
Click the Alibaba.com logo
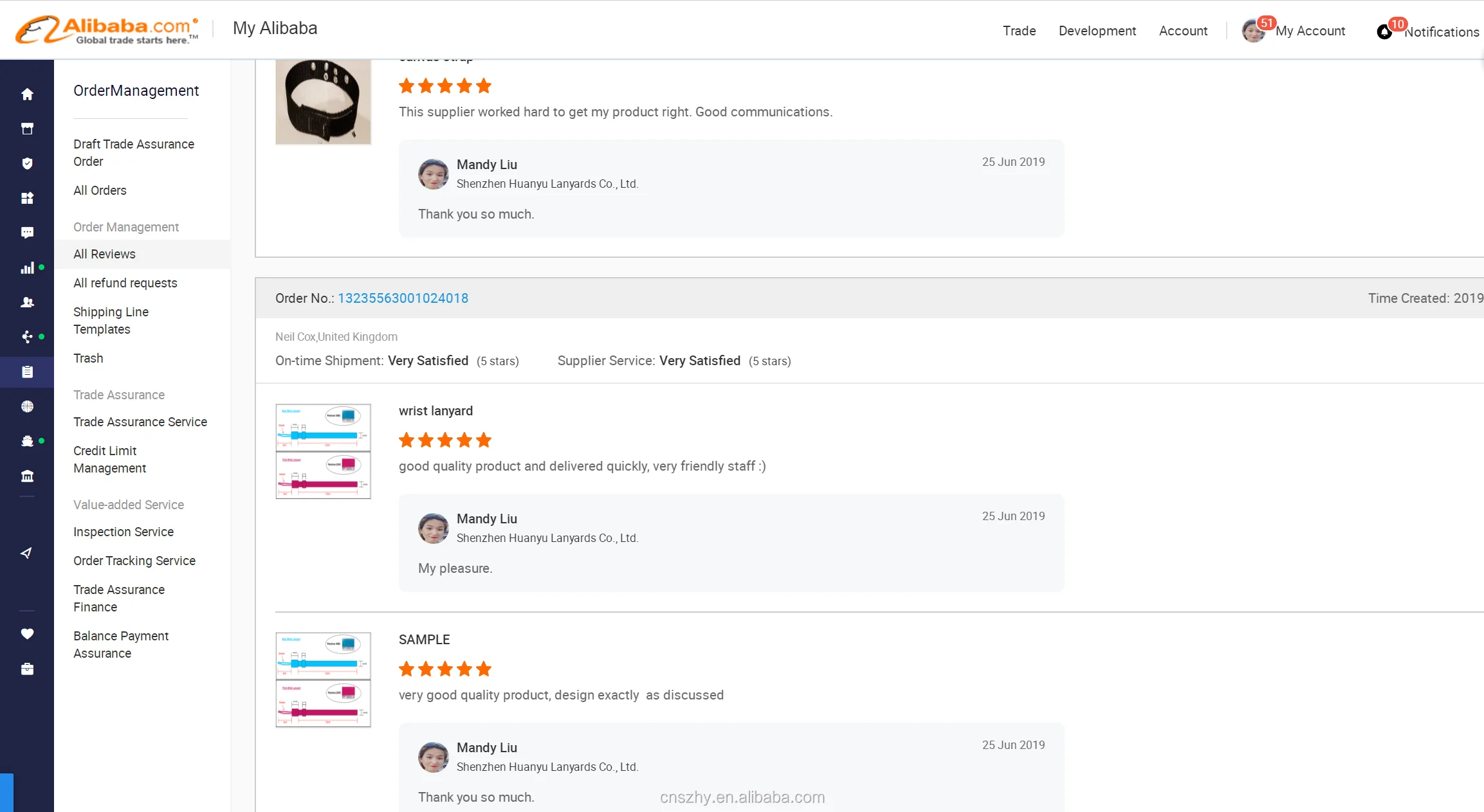[107, 30]
